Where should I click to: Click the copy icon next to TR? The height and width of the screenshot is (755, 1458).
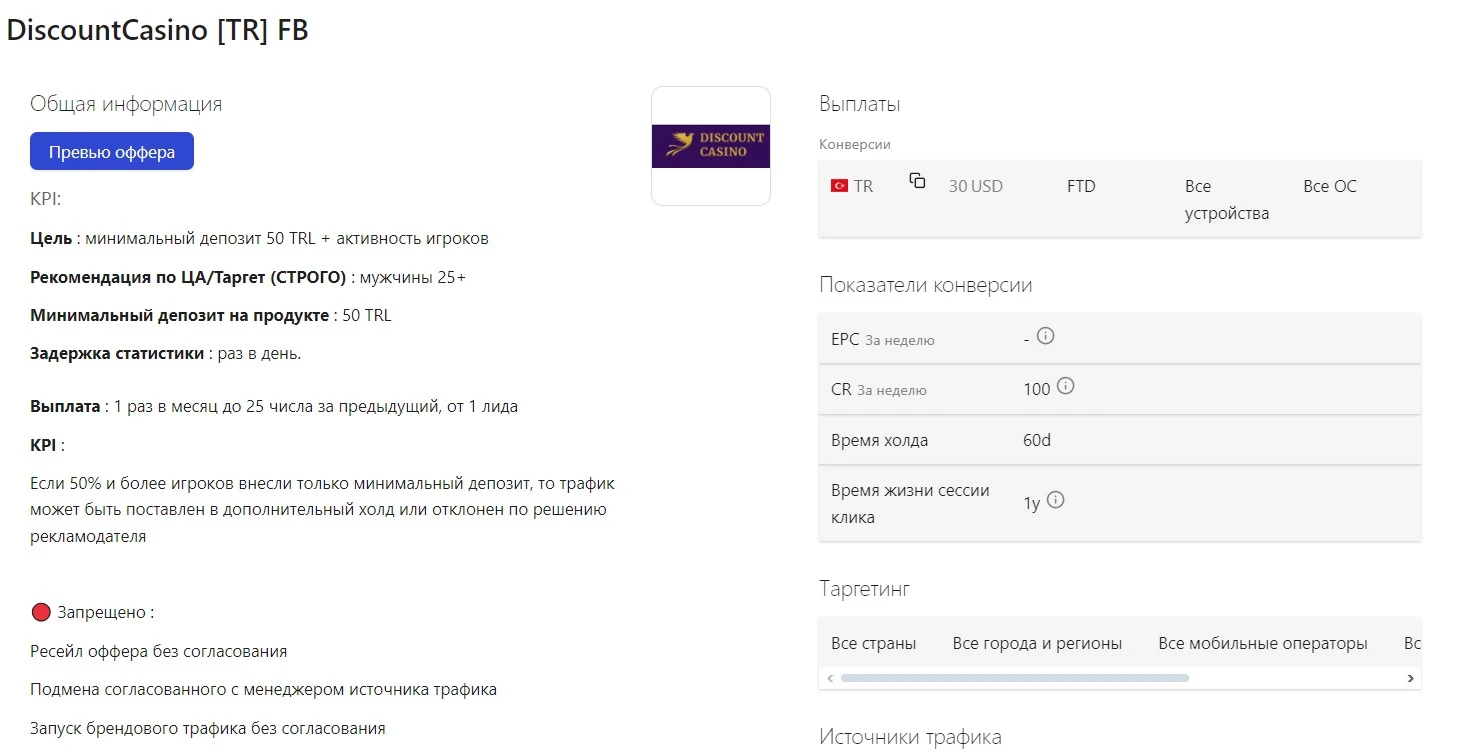point(917,181)
